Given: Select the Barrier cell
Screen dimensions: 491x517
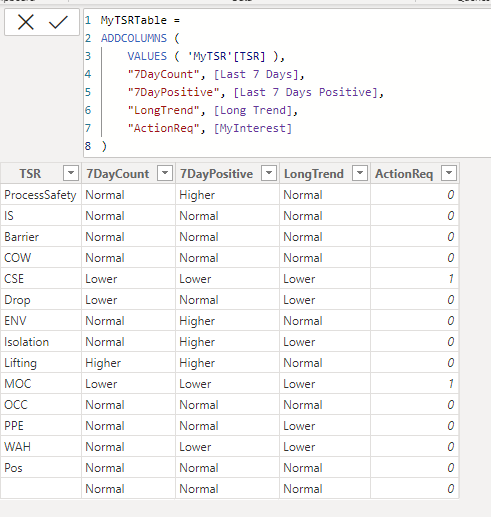Looking at the screenshot, I should (x=40, y=237).
